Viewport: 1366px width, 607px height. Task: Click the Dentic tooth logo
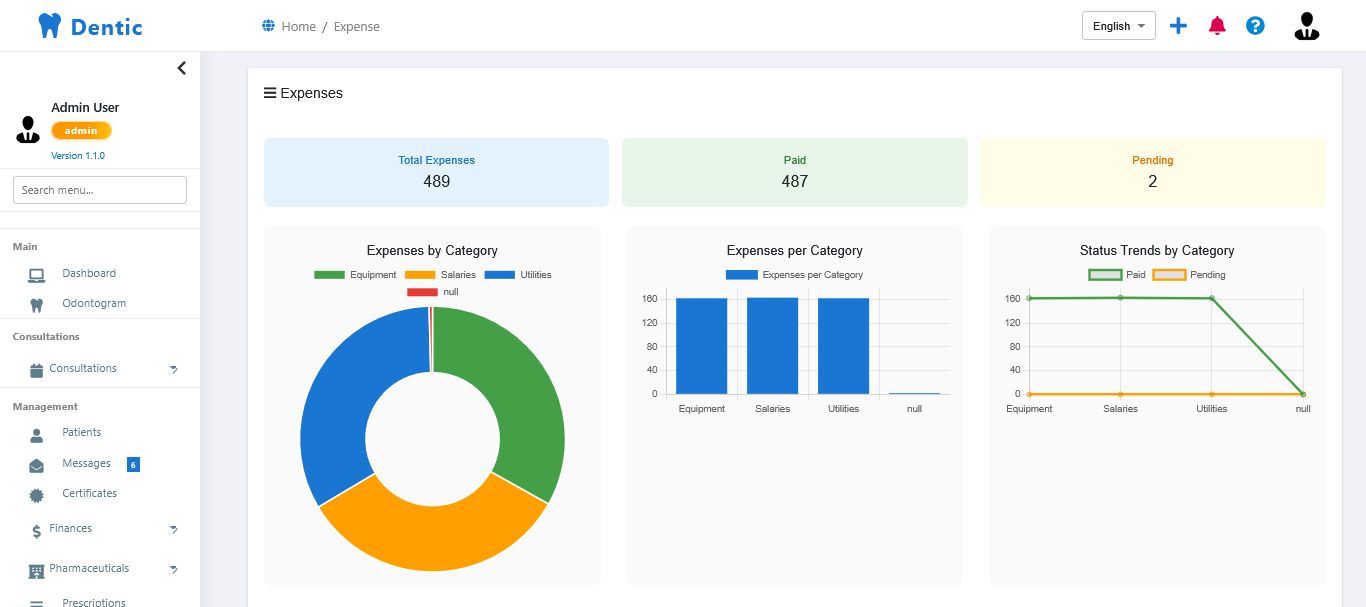click(49, 26)
